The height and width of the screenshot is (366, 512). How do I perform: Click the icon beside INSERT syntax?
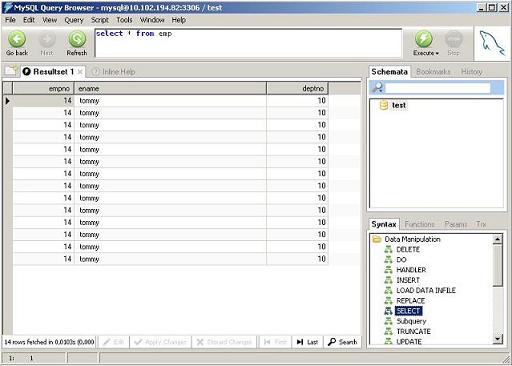coord(388,280)
